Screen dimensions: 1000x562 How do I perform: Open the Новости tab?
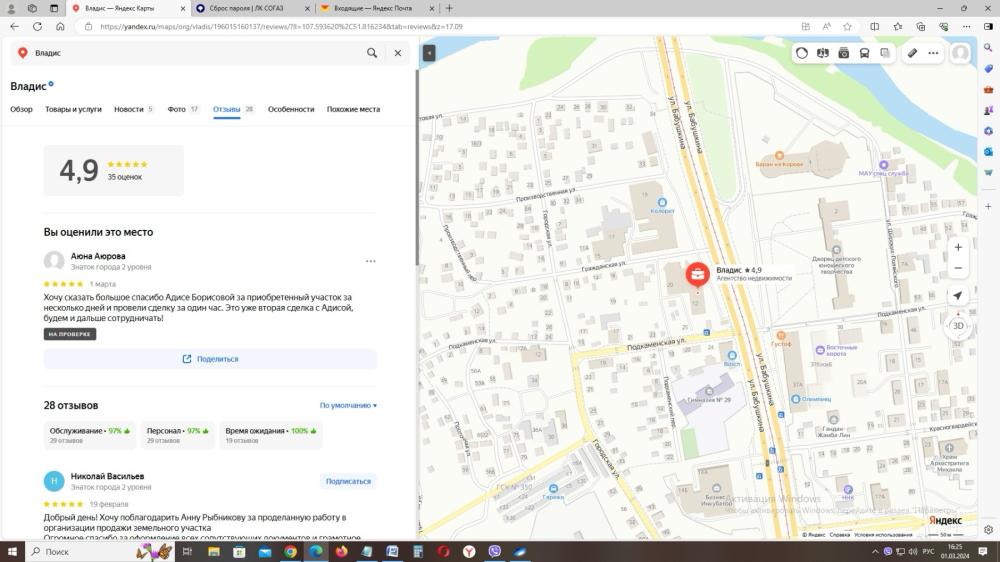(x=133, y=109)
